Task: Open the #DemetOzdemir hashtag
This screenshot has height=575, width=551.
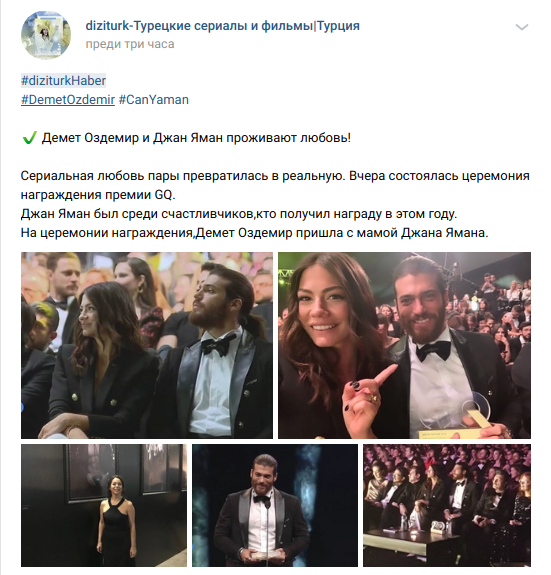Action: tap(68, 100)
